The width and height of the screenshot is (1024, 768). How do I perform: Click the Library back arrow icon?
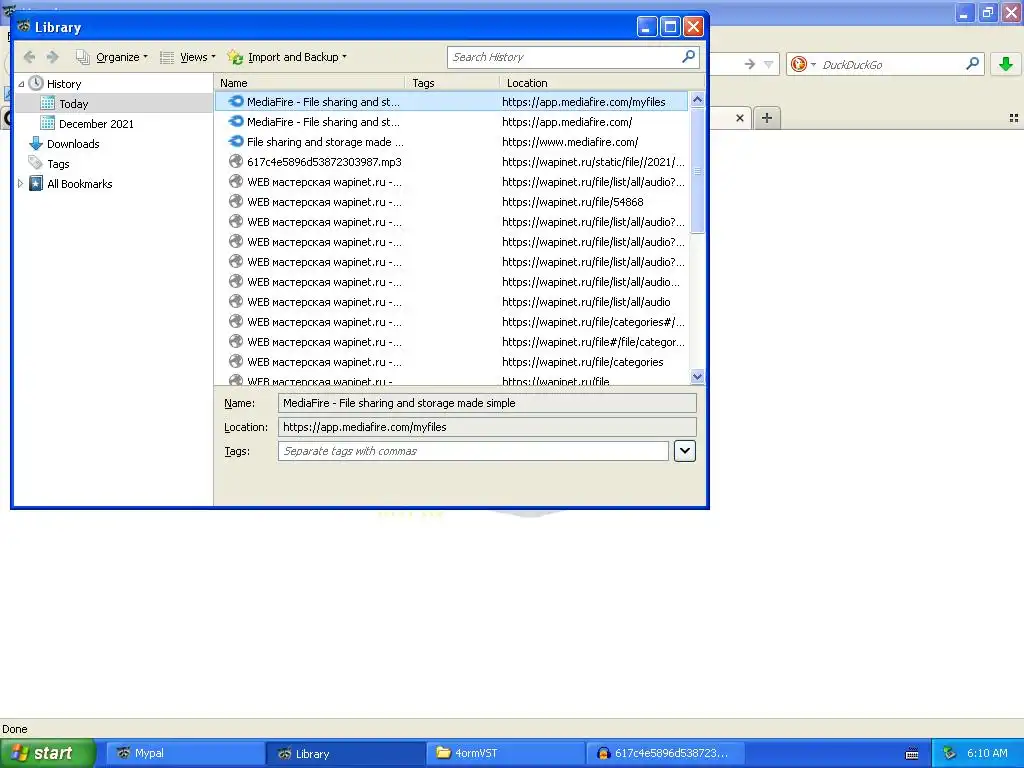29,57
